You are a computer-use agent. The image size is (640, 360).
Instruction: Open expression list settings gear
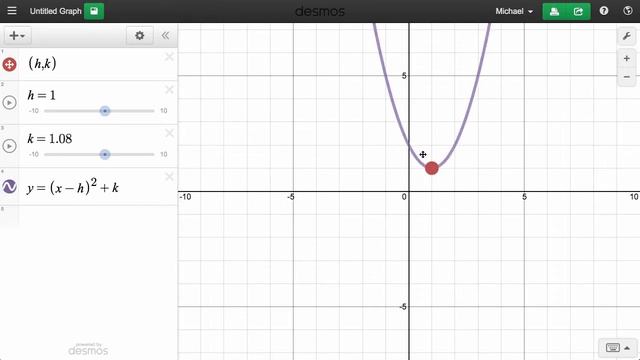coord(140,36)
